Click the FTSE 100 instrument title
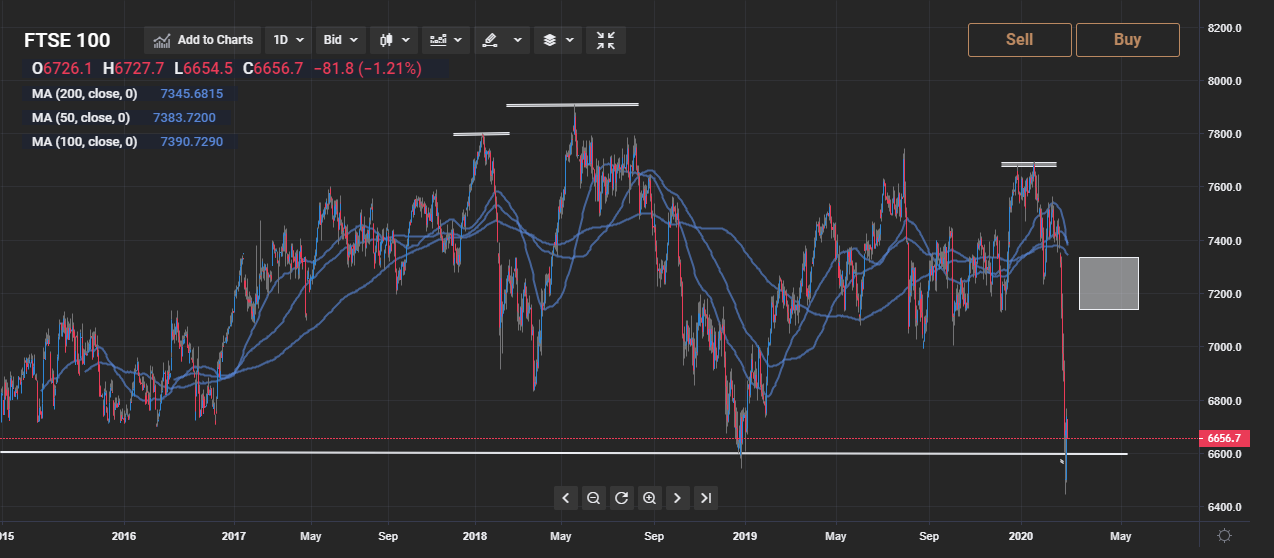Image resolution: width=1274 pixels, height=558 pixels. point(68,41)
